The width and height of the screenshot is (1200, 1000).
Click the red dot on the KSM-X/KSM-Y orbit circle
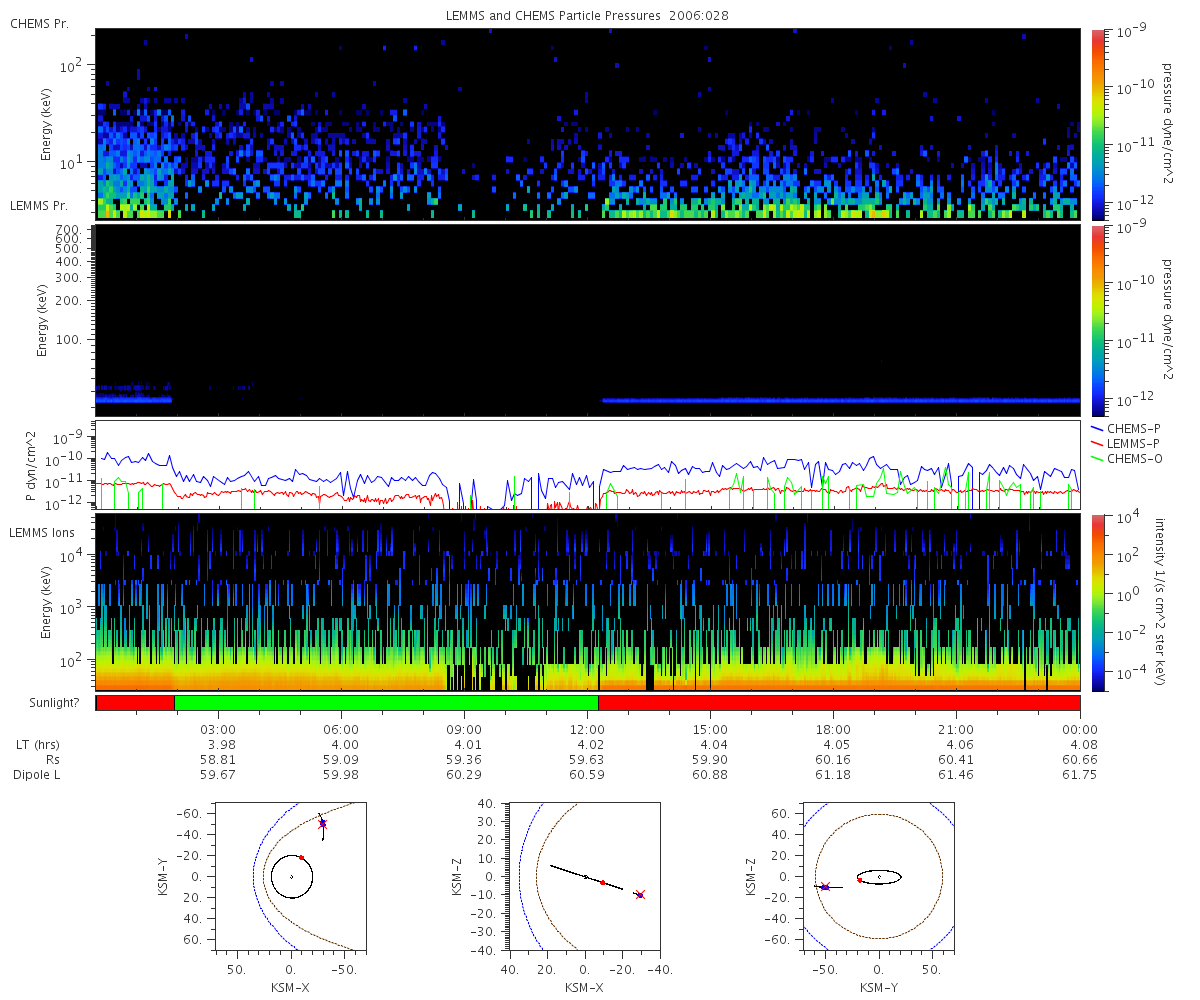point(301,857)
